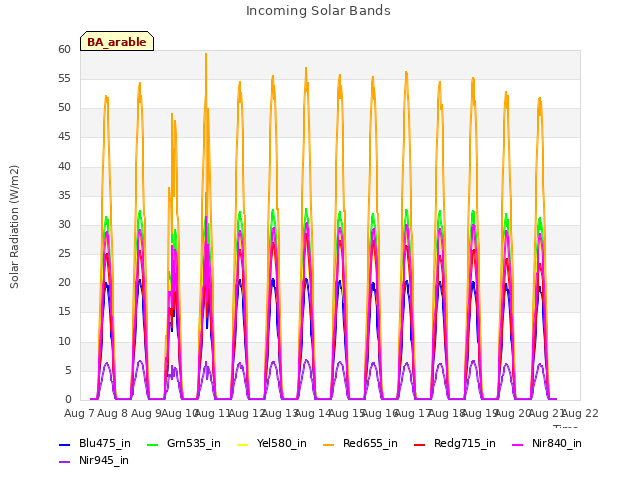
Task: Click the 30 y-axis tick label
Action: (x=64, y=224)
